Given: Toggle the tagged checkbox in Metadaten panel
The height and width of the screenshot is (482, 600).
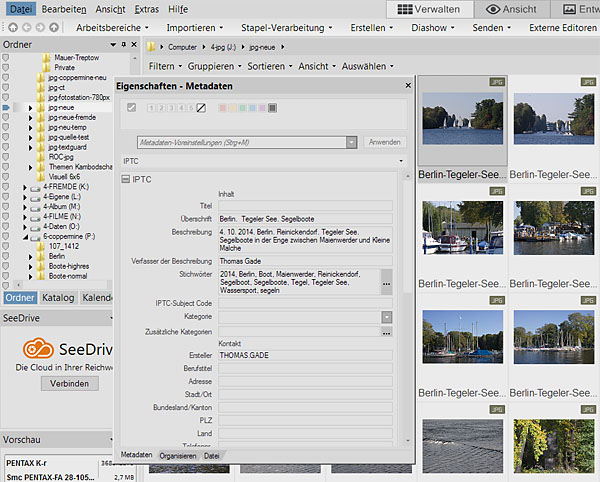Looking at the screenshot, I should pos(132,108).
